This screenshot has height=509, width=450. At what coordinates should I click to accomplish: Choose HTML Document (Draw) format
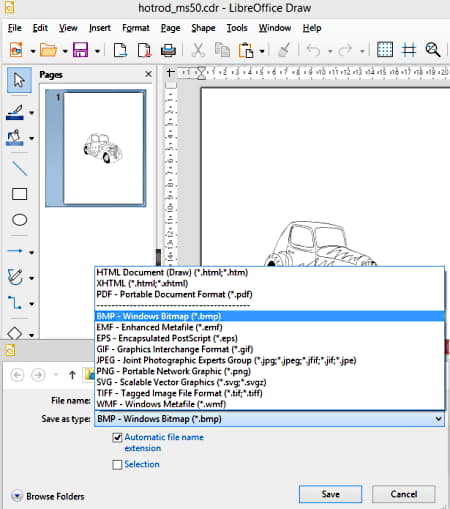269,272
